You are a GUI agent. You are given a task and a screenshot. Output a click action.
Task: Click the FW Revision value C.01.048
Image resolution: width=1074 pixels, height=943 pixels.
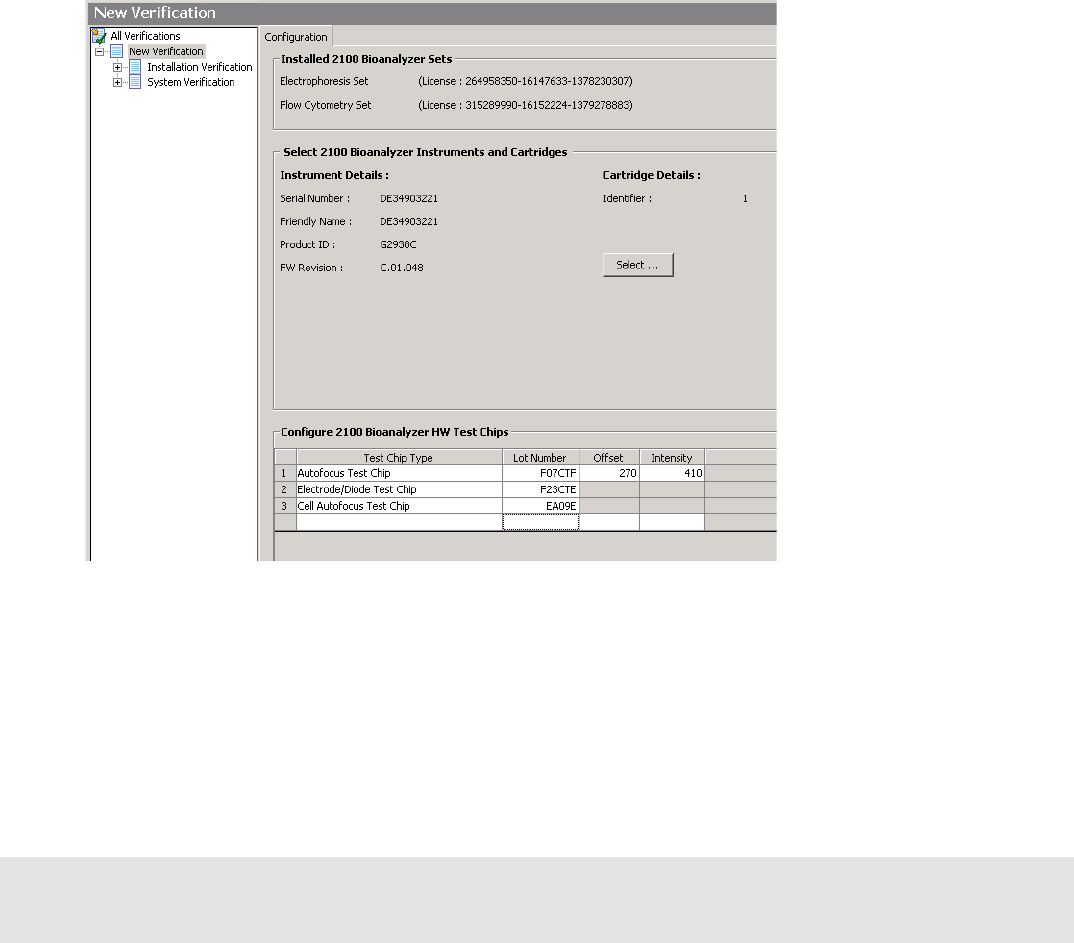pyautogui.click(x=402, y=268)
